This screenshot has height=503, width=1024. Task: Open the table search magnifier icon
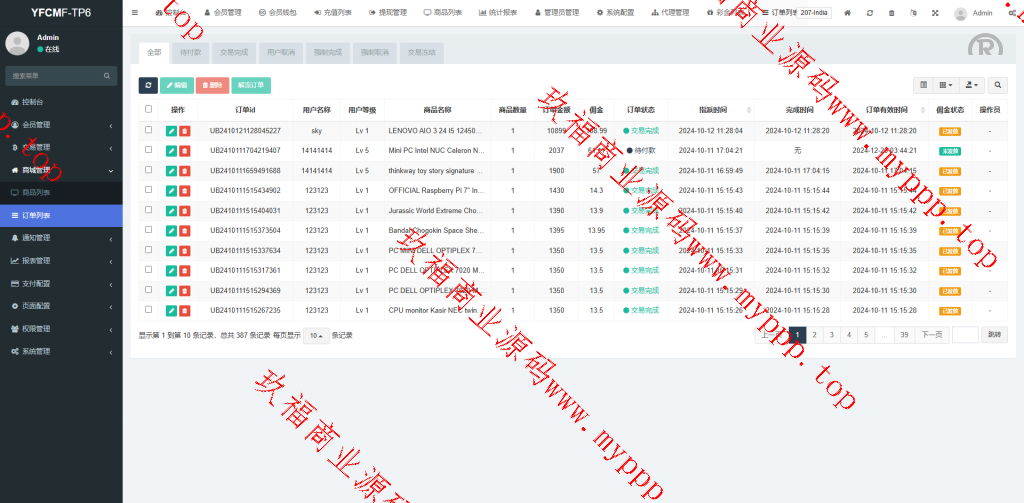pyautogui.click(x=997, y=86)
